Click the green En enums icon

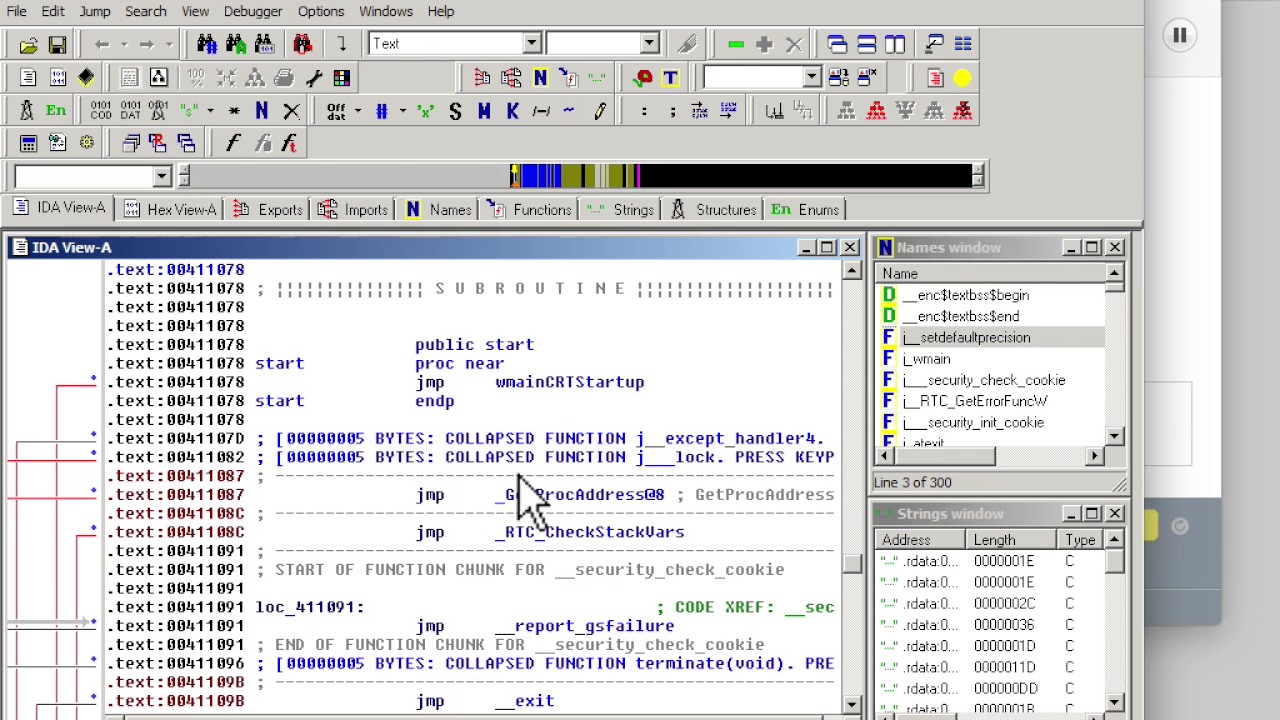coord(56,111)
